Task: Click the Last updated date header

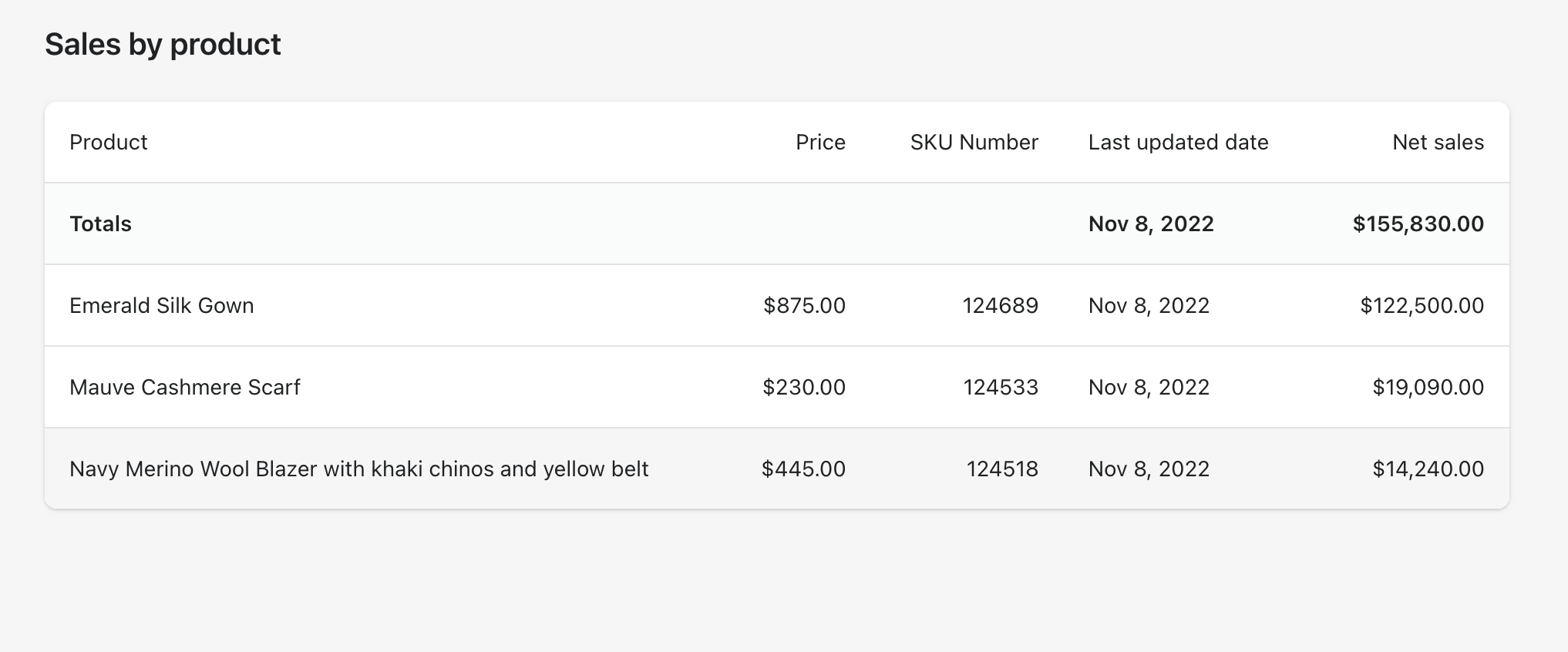Action: tap(1178, 143)
